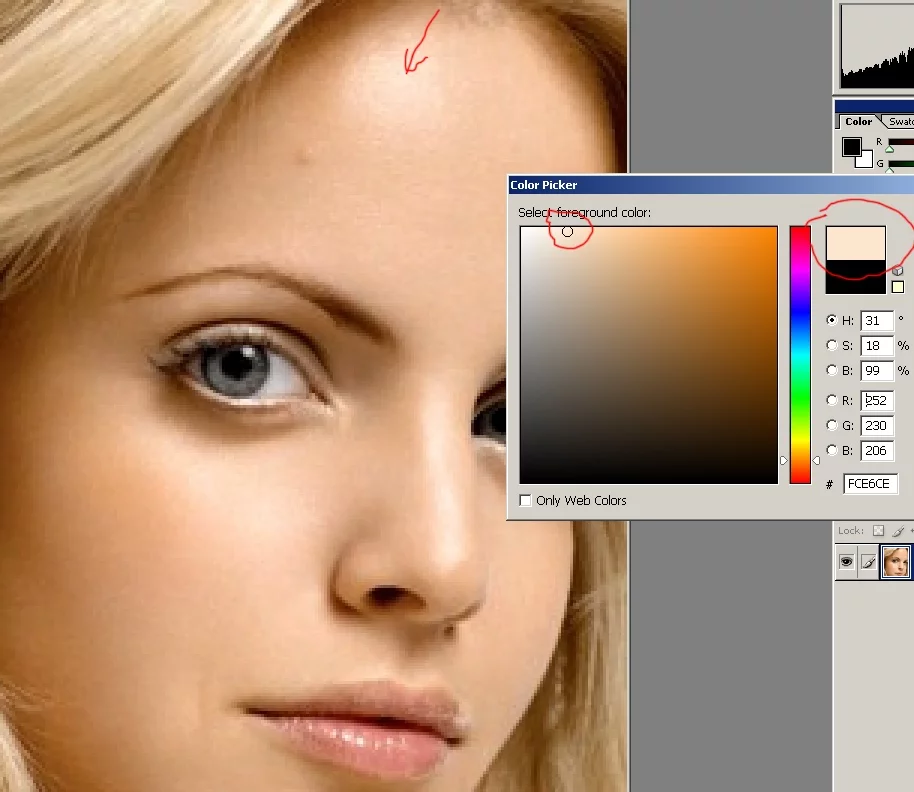Click the S value field showing 18
This screenshot has width=914, height=792.
(x=877, y=346)
